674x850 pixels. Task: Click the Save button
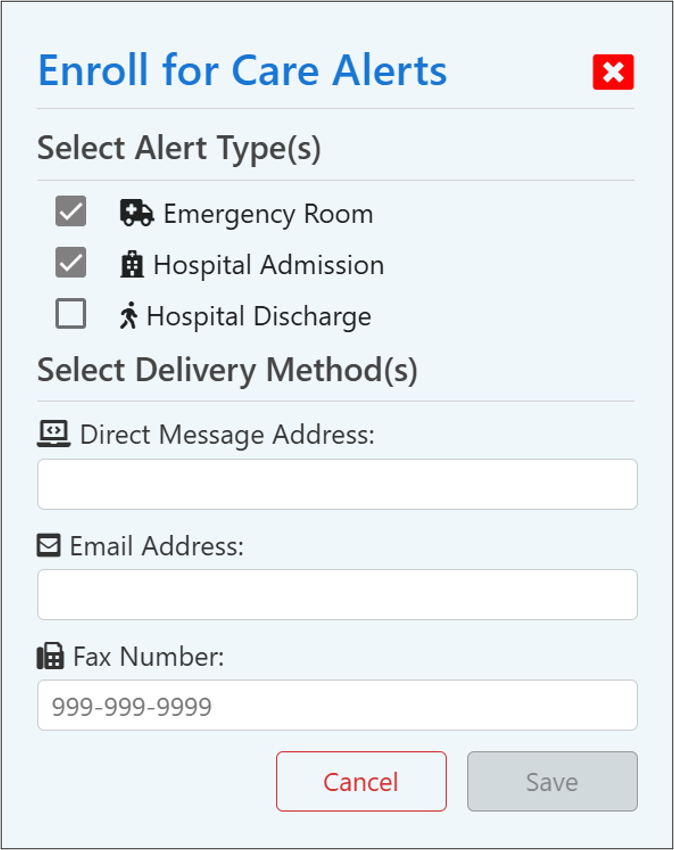click(x=552, y=781)
